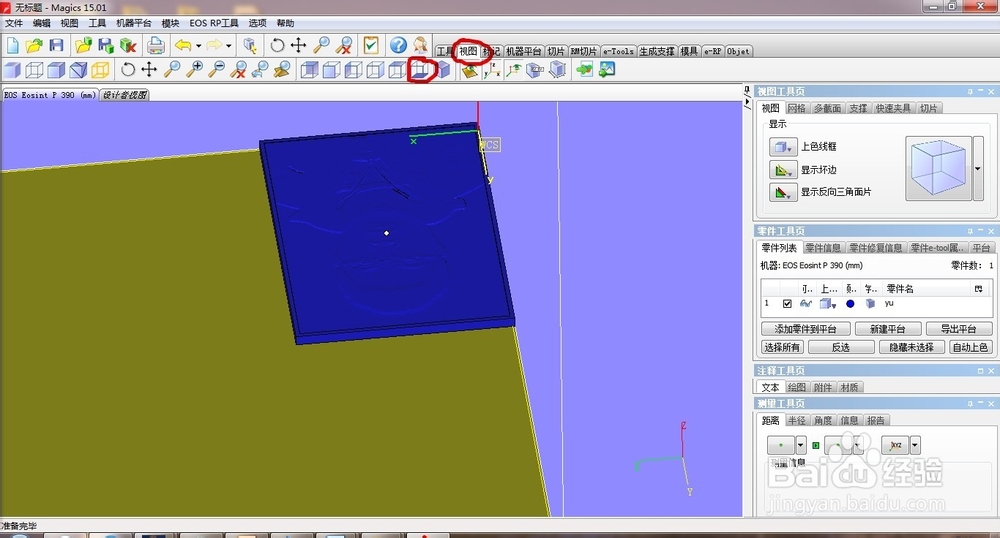Open the 显示反向三角面片 dropdown button

pos(783,192)
